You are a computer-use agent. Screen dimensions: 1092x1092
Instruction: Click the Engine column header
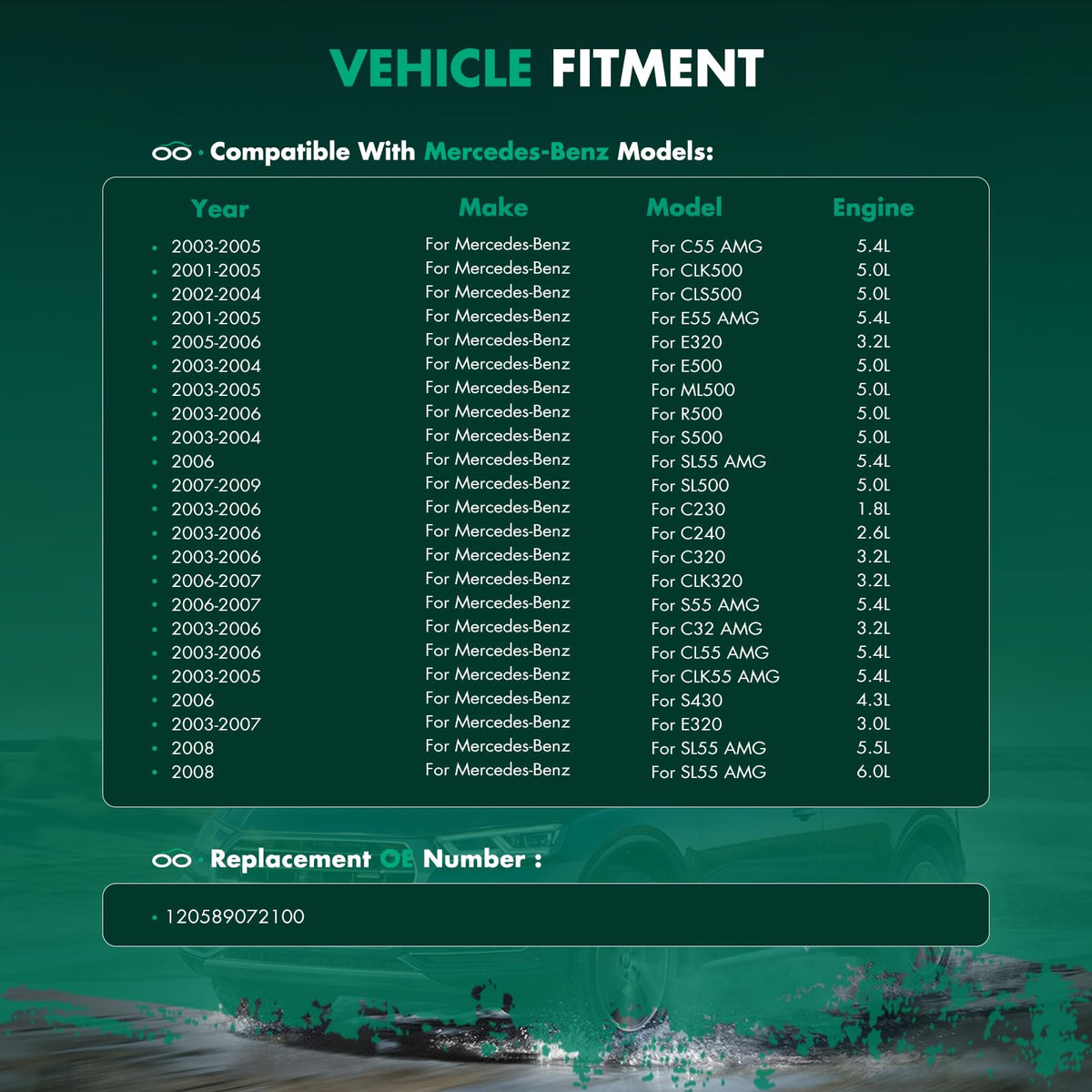(x=873, y=208)
